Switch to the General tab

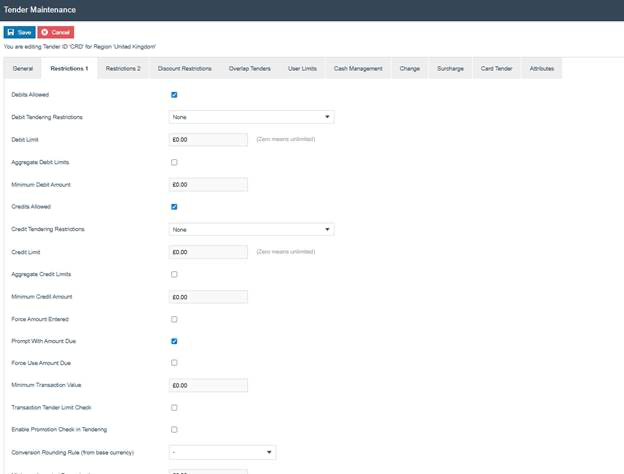tap(23, 68)
